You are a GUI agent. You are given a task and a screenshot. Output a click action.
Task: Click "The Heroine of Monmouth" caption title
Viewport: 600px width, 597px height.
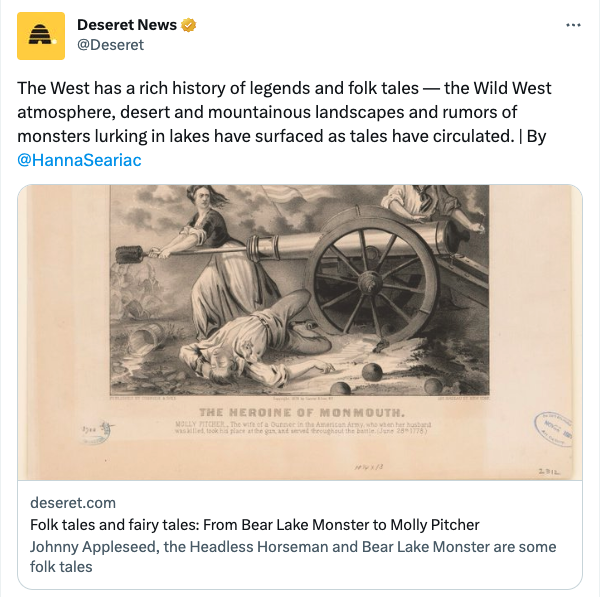tap(300, 412)
